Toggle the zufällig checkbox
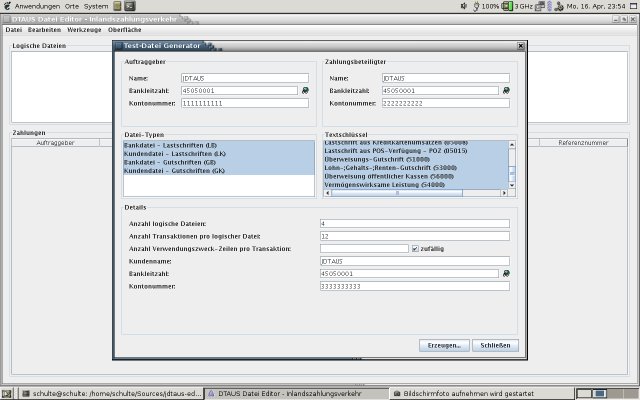The image size is (640, 400). pos(415,248)
